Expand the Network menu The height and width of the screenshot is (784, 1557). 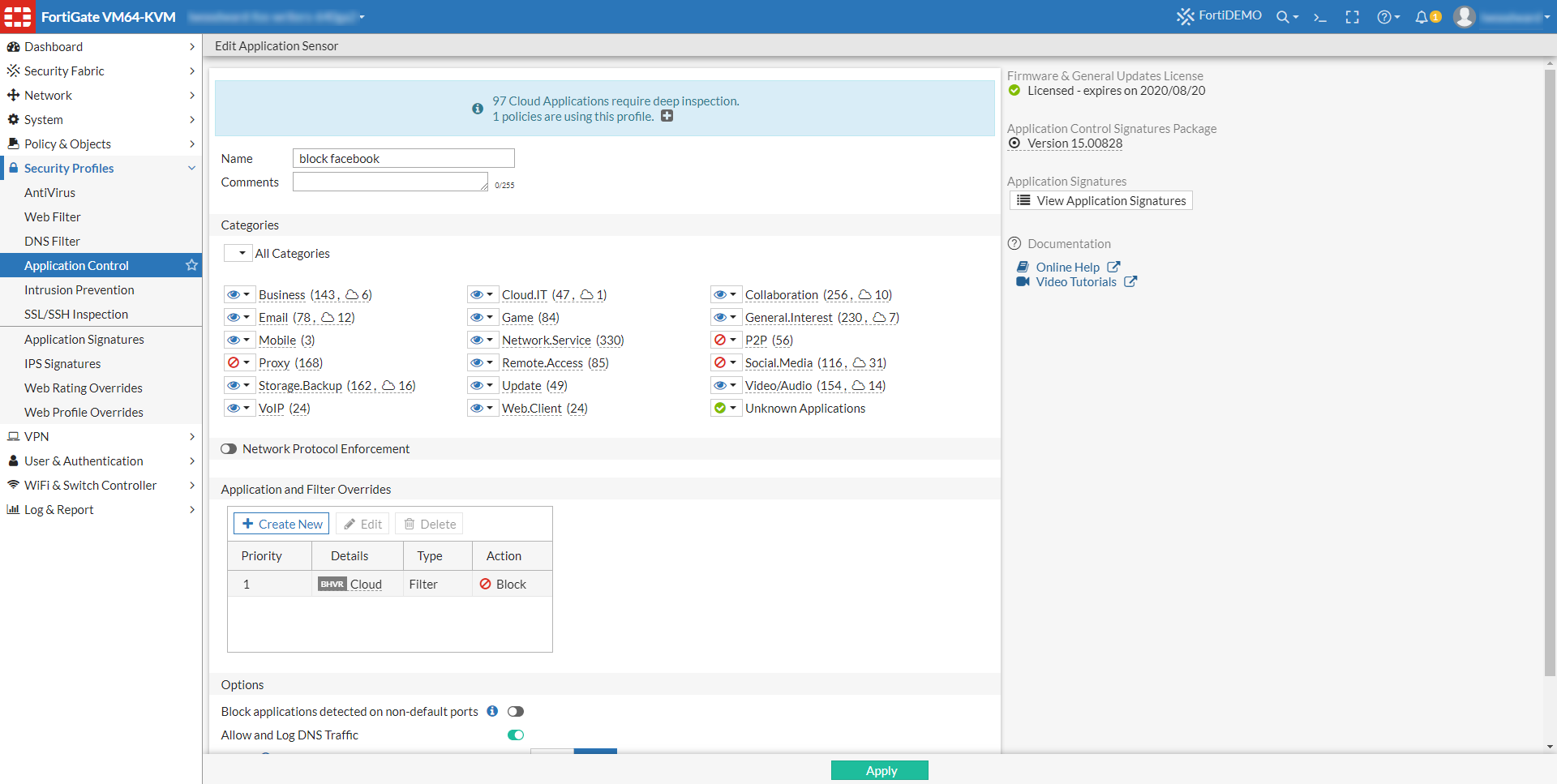[x=101, y=95]
